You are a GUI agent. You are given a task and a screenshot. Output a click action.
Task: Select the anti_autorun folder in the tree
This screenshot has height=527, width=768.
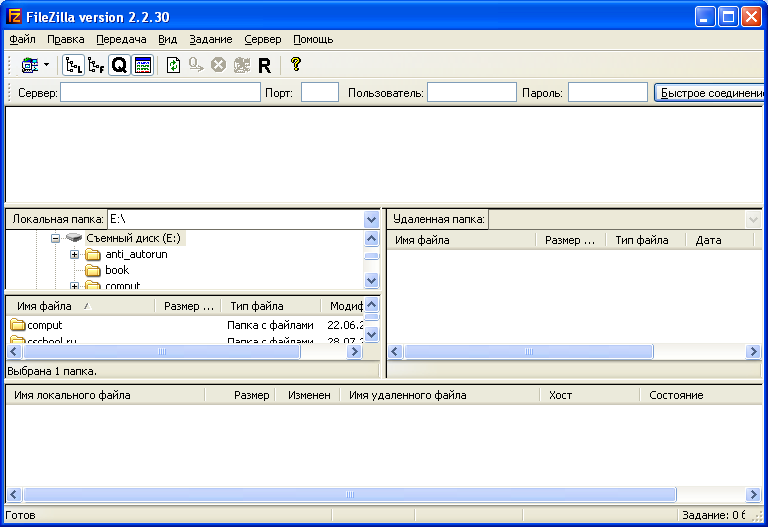pos(136,254)
